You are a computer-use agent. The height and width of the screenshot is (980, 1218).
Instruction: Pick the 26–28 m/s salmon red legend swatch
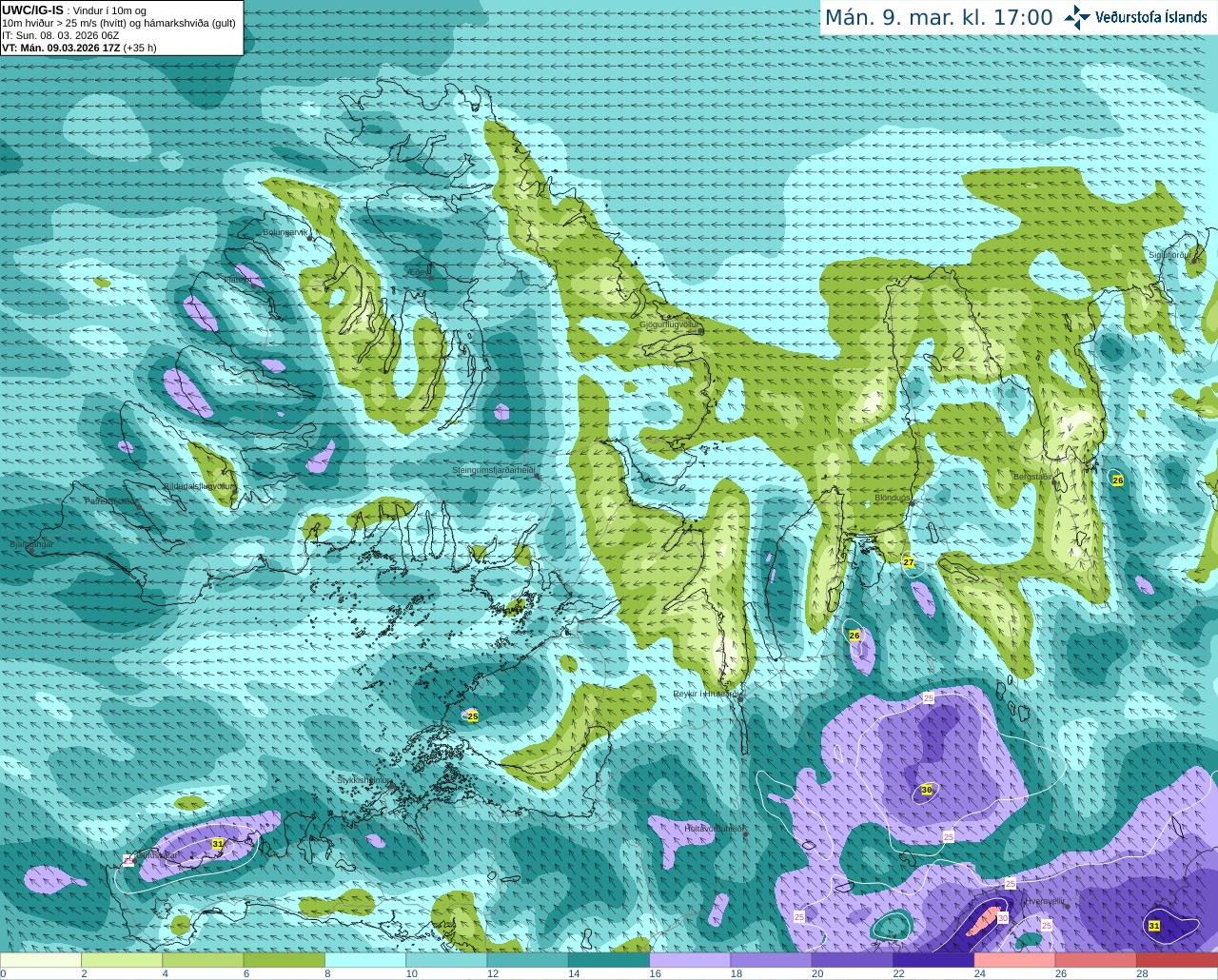(1096, 960)
